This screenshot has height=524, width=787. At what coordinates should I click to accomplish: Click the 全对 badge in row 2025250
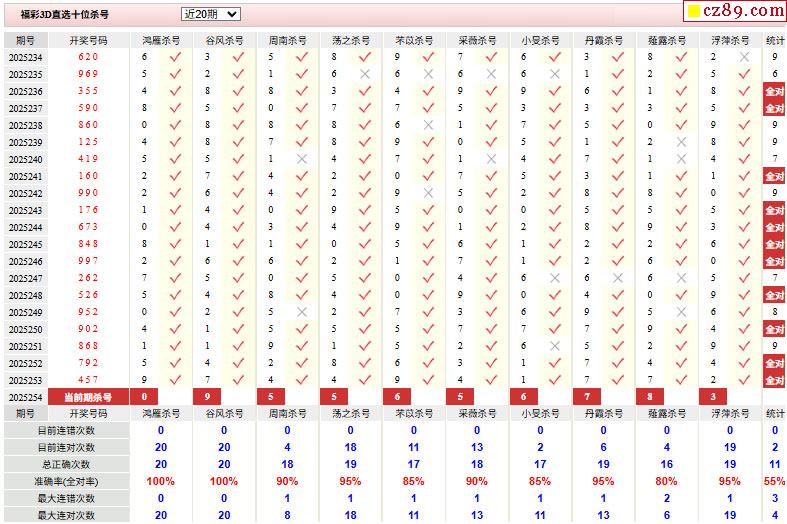[774, 329]
